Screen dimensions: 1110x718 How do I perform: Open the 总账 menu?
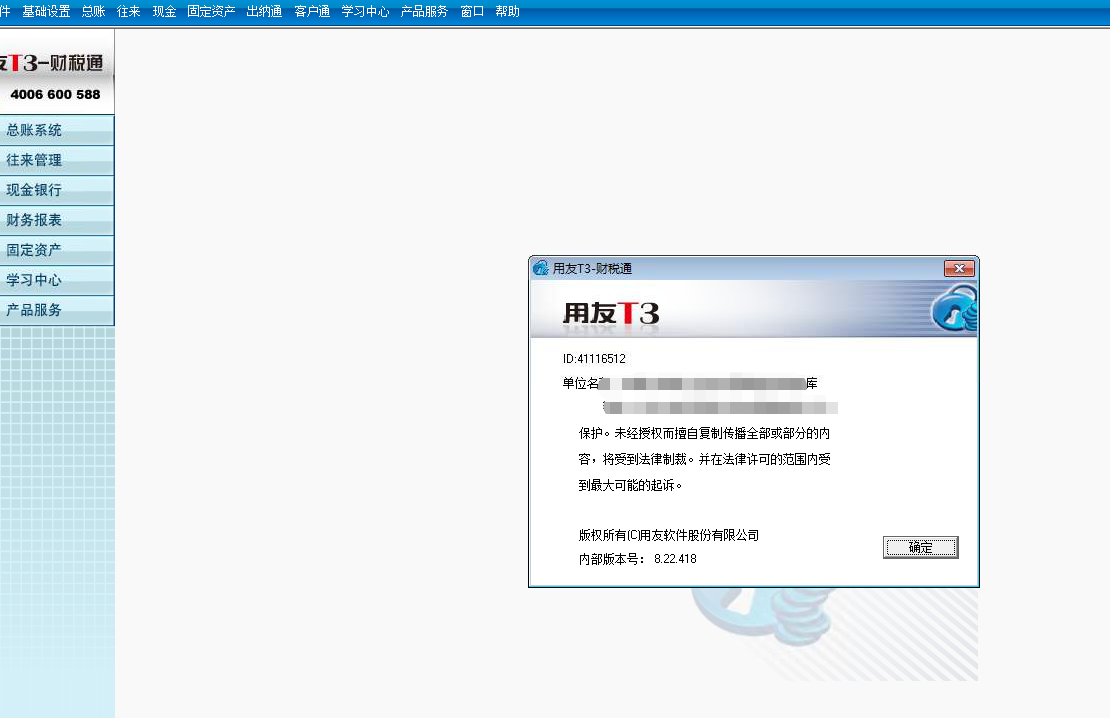tap(93, 11)
